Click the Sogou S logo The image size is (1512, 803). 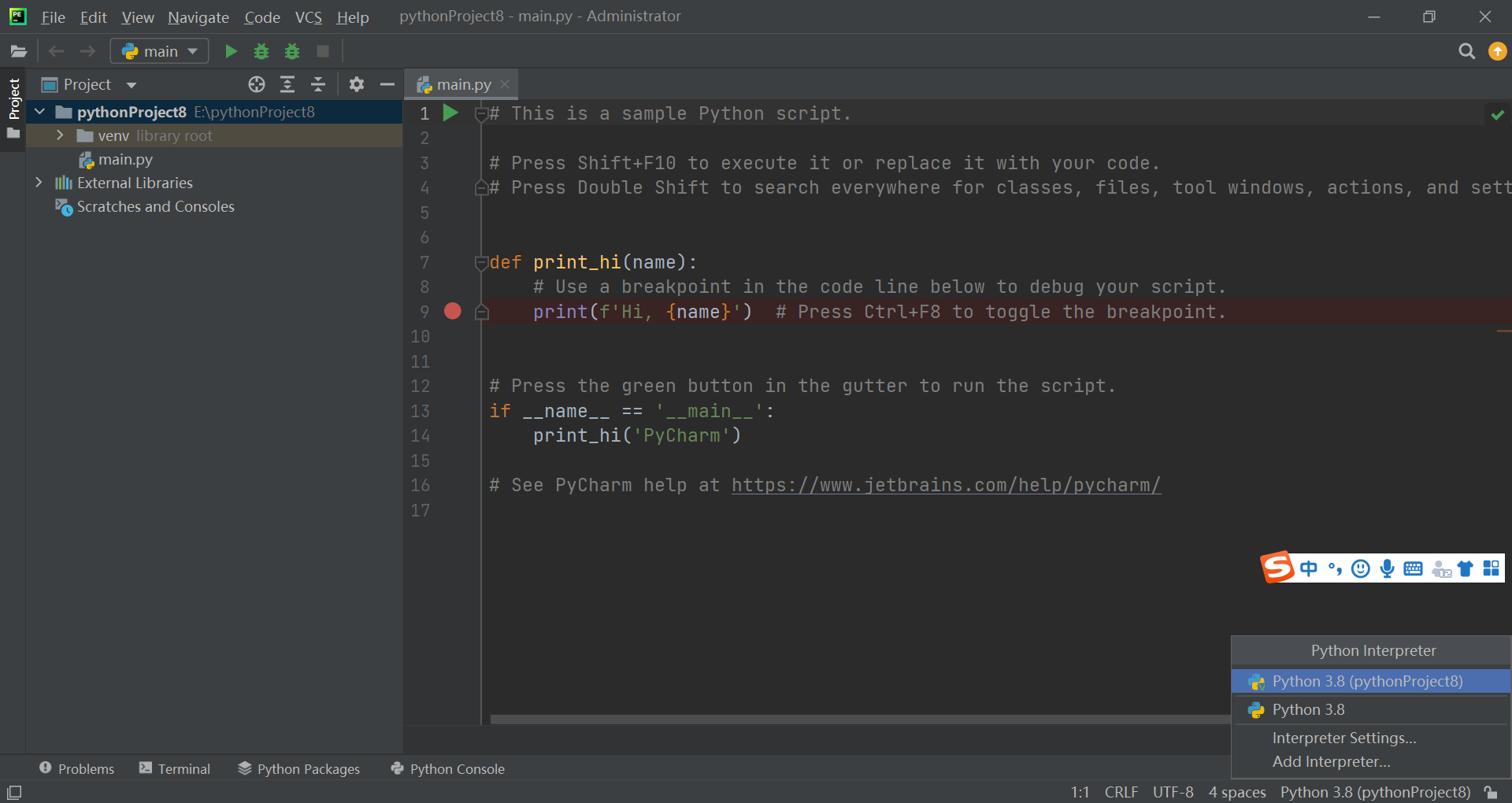pos(1277,567)
